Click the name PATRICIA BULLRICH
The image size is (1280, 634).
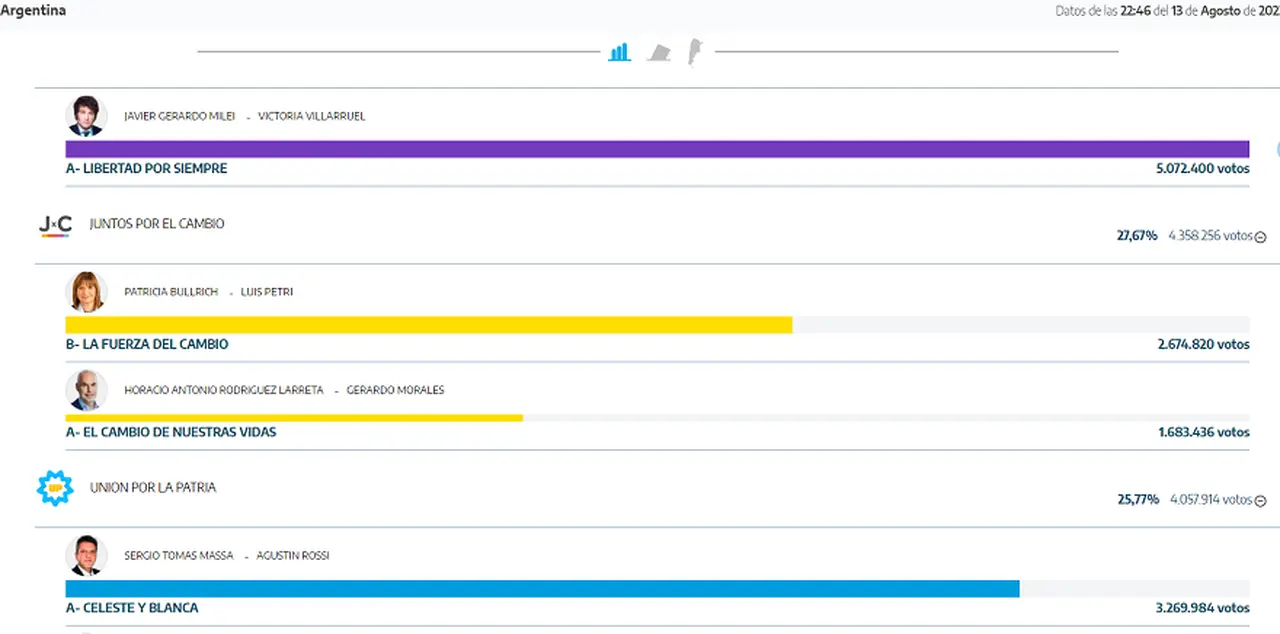[171, 292]
